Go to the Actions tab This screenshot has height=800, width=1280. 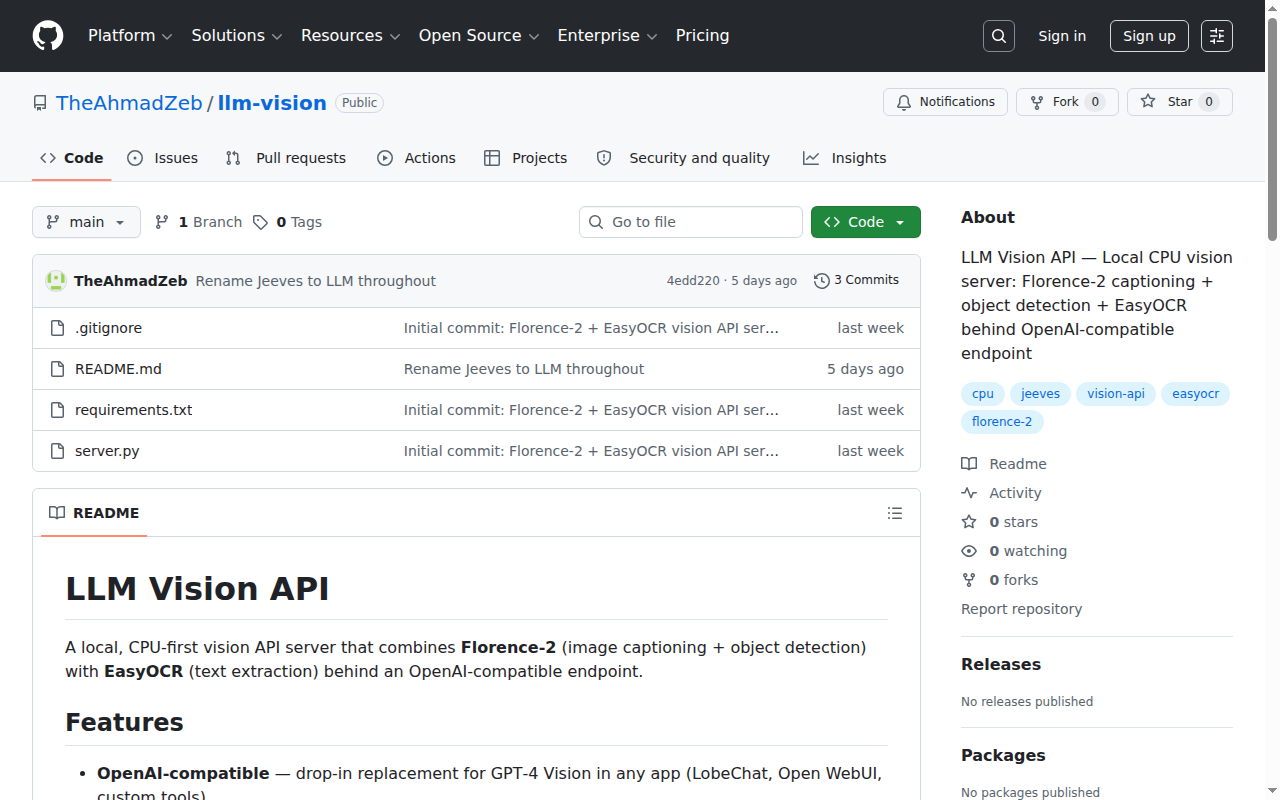coord(416,158)
